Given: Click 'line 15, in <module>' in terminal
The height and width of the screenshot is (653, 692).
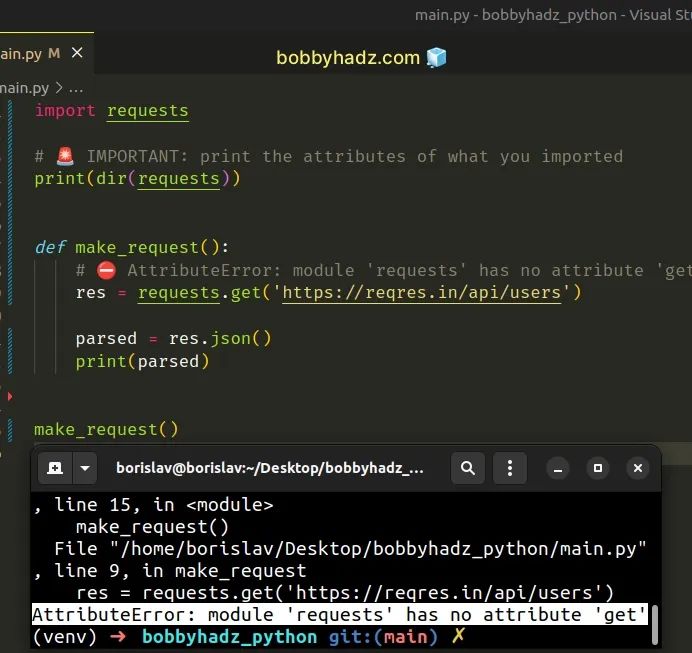Looking at the screenshot, I should coord(164,505).
